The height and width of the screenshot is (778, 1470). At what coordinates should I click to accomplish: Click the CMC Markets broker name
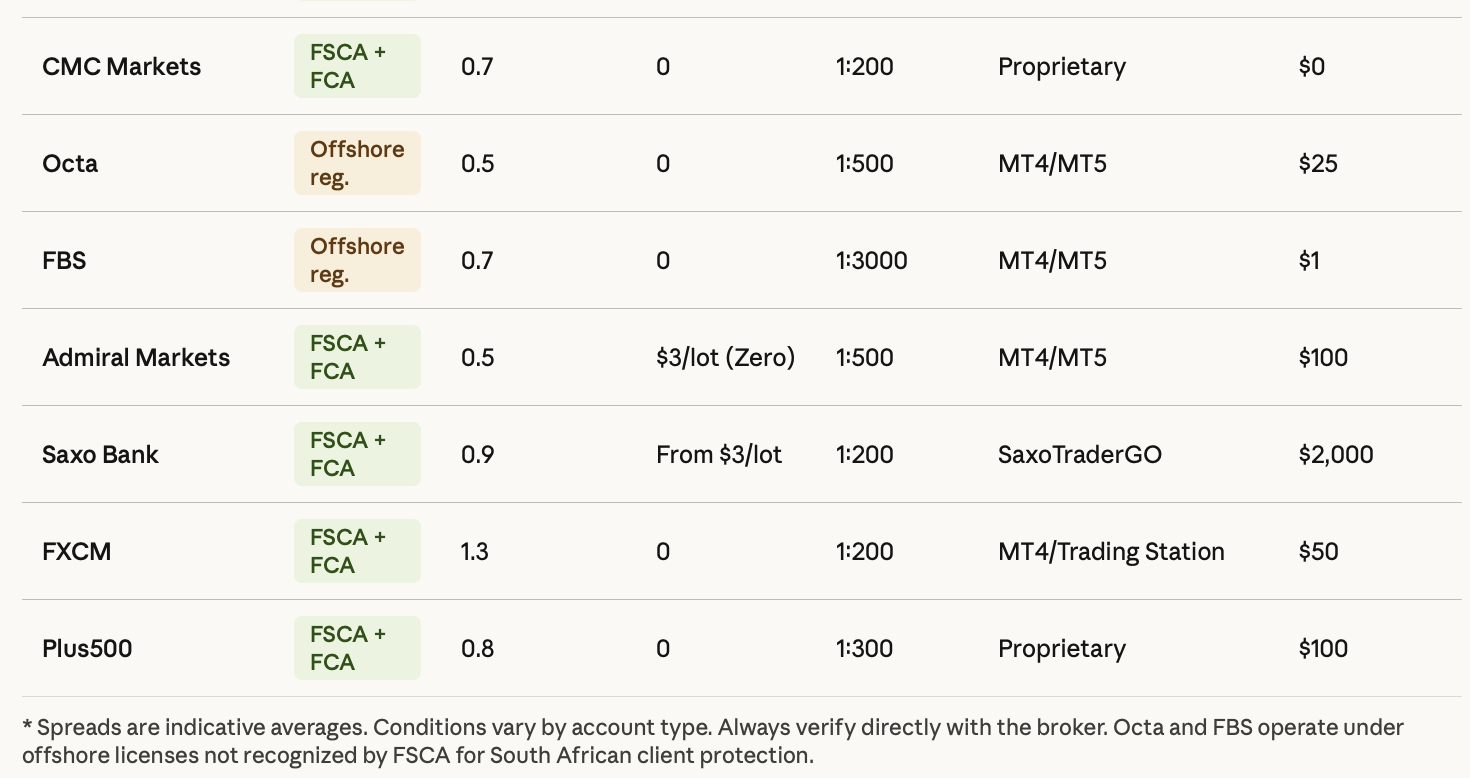point(121,67)
